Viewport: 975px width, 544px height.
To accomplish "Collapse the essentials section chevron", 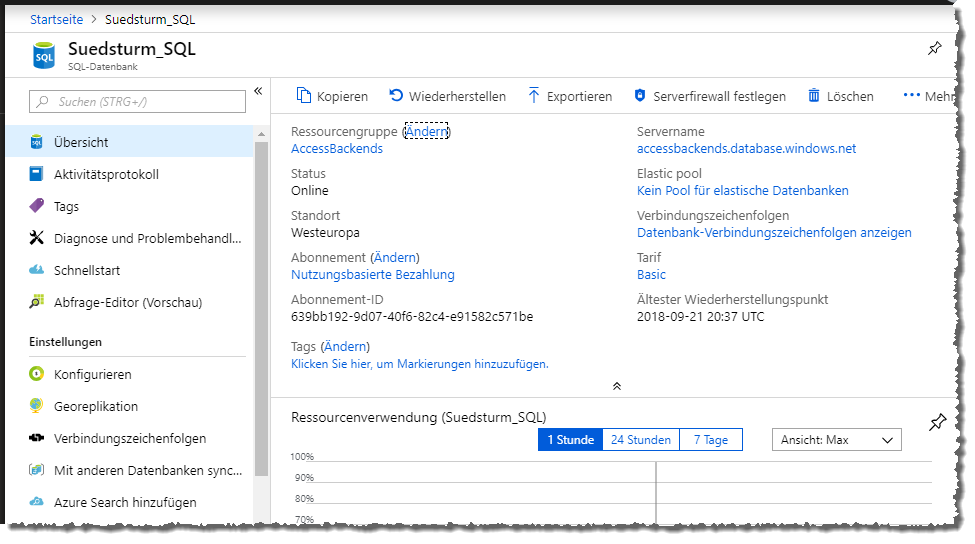I will pyautogui.click(x=617, y=386).
